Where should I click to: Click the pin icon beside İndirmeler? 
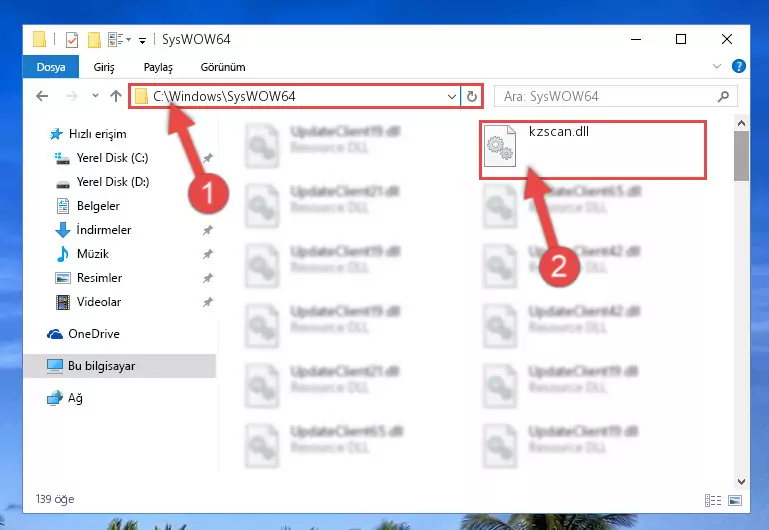pos(208,230)
